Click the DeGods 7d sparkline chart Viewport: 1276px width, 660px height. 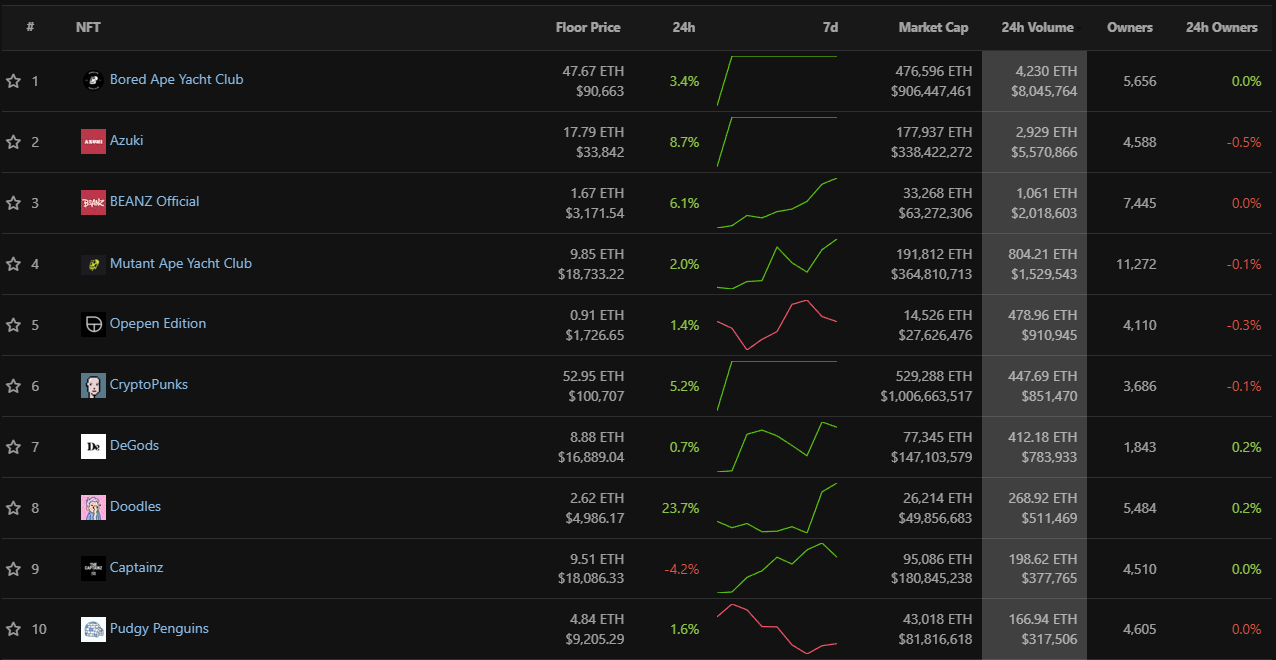click(x=777, y=447)
